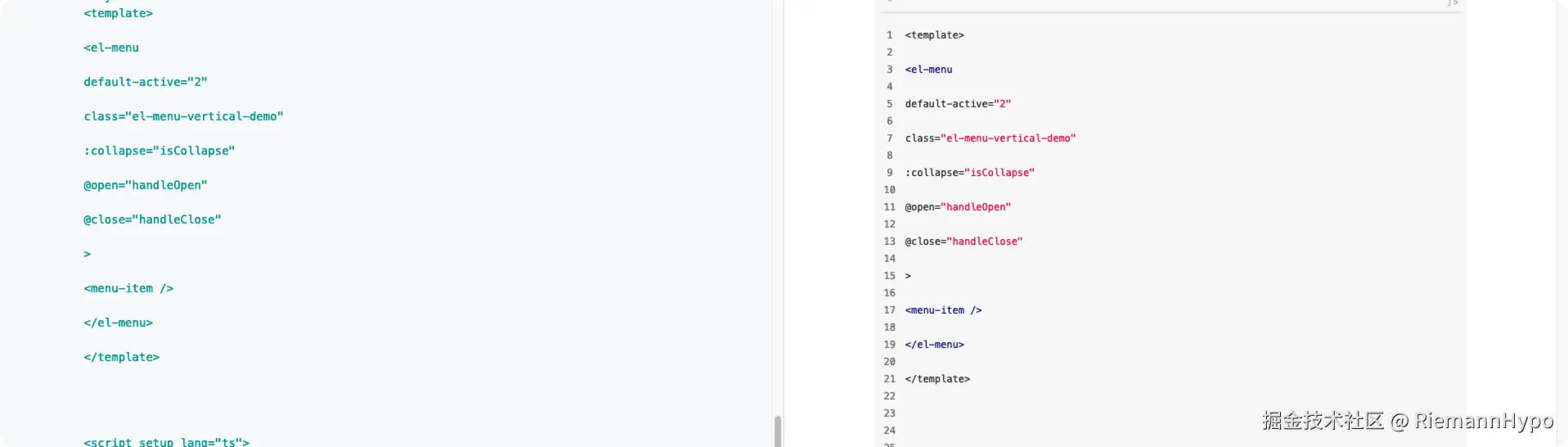Image resolution: width=1568 pixels, height=447 pixels.
Task: Click default-active="2" in left editor
Action: click(x=146, y=82)
